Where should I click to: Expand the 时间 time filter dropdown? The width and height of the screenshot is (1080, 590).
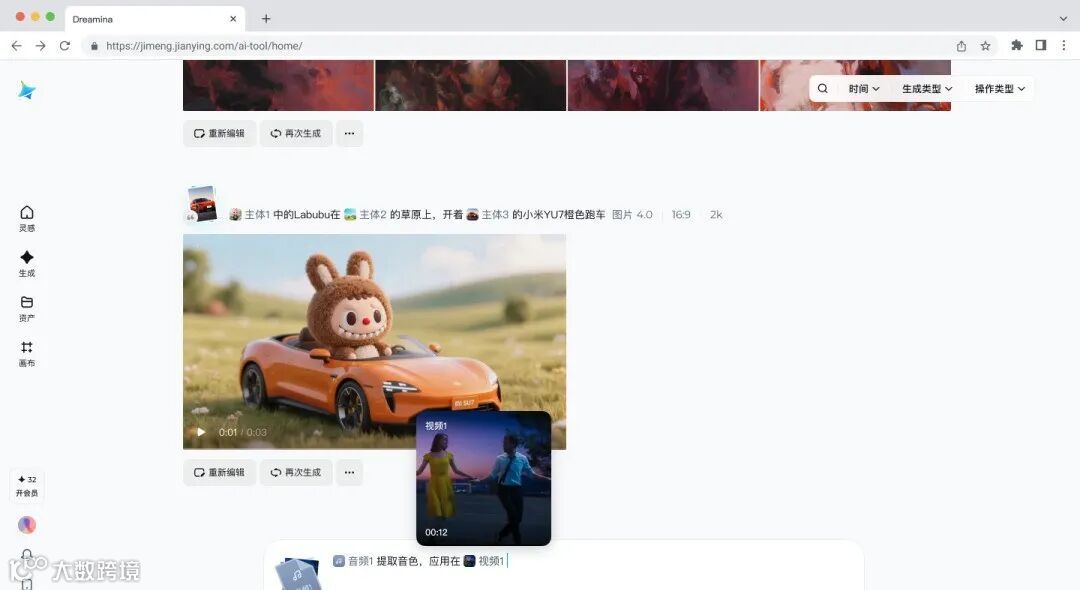tap(864, 89)
